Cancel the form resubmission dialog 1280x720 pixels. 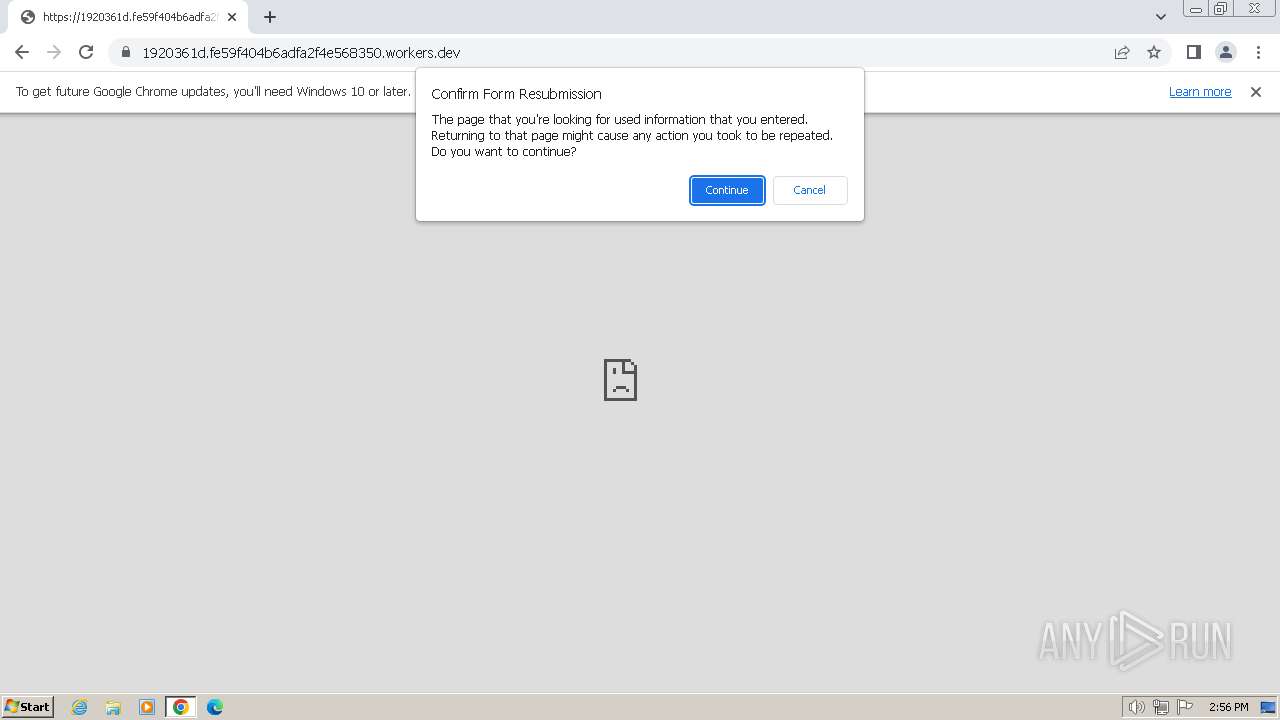point(810,190)
